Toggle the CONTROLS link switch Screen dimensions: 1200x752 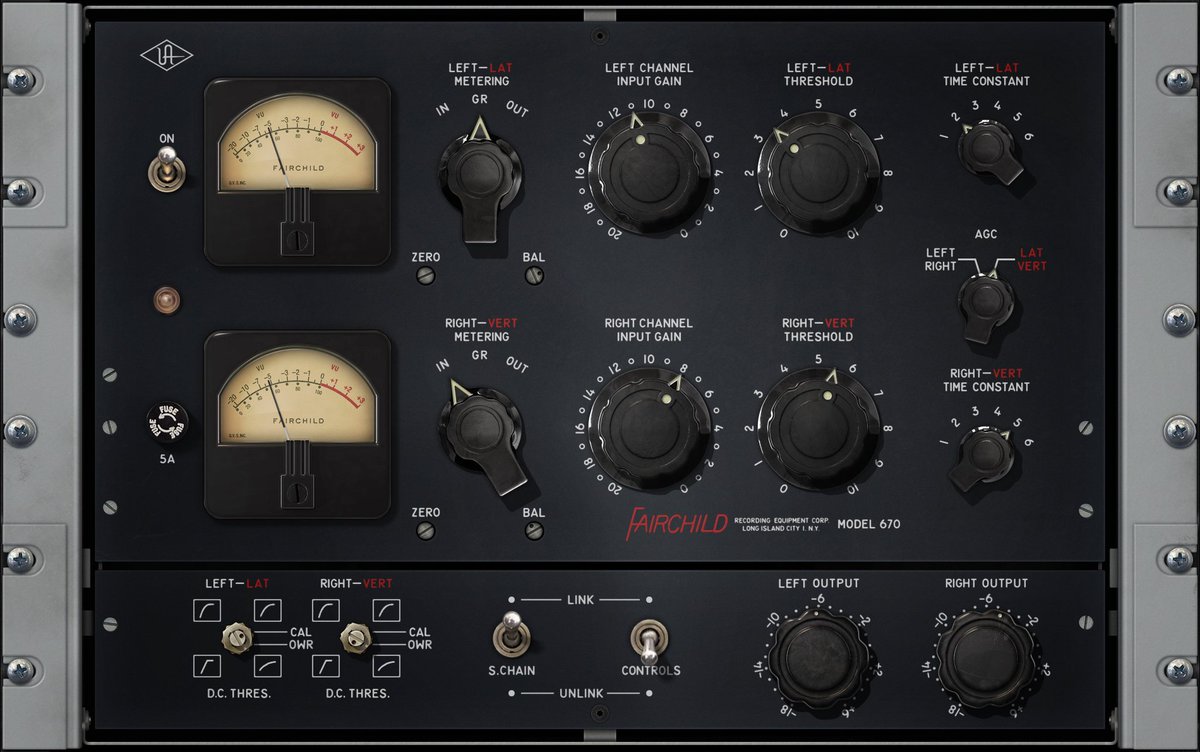pos(649,641)
